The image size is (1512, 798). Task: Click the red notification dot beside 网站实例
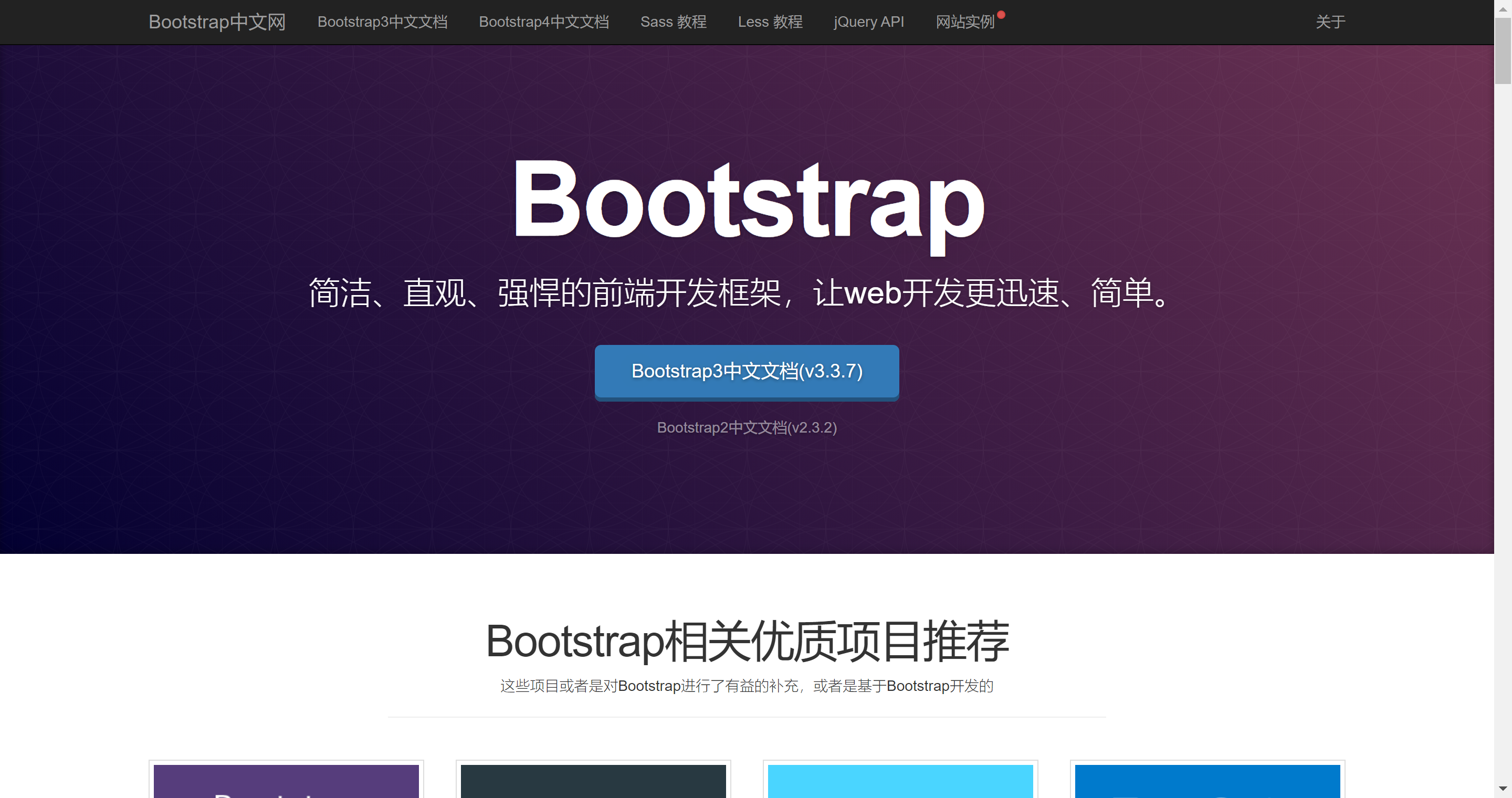[1001, 15]
